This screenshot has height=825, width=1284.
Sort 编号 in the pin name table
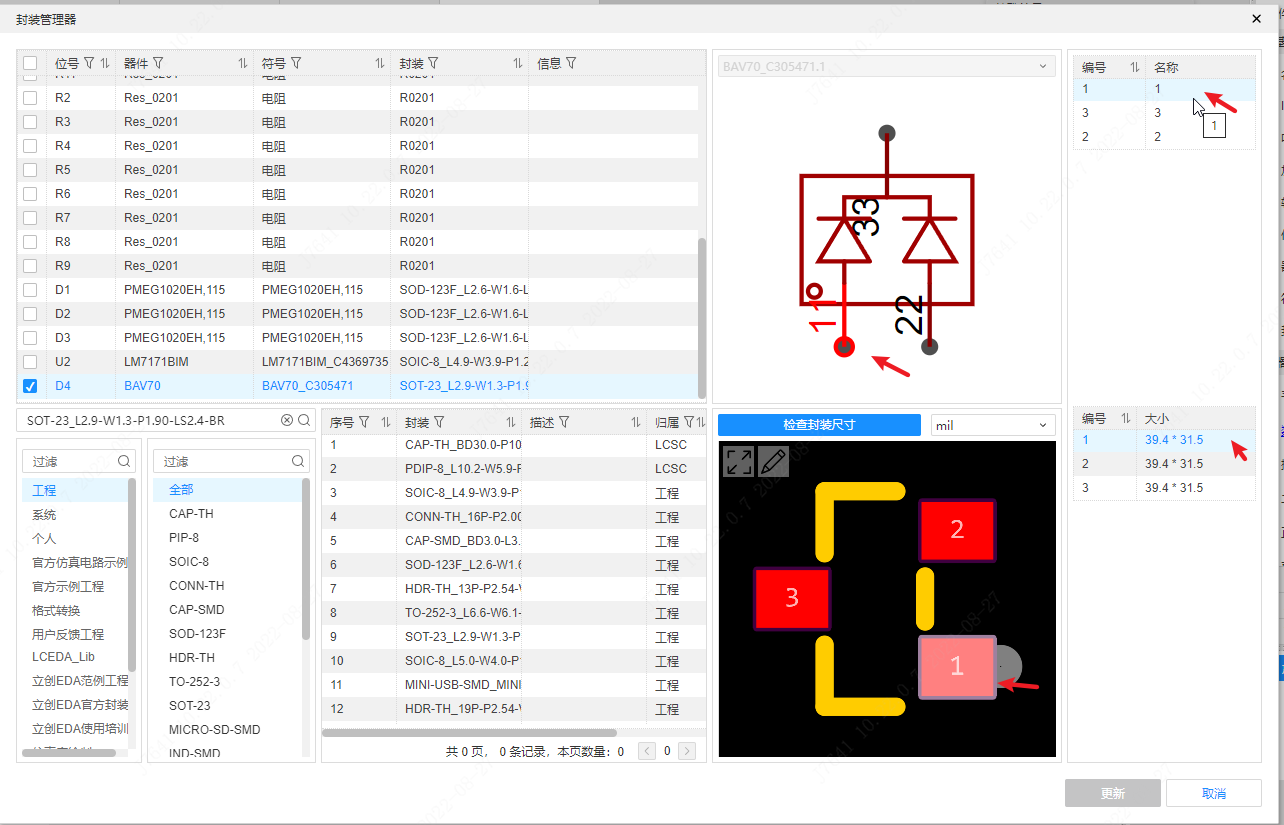click(1135, 67)
